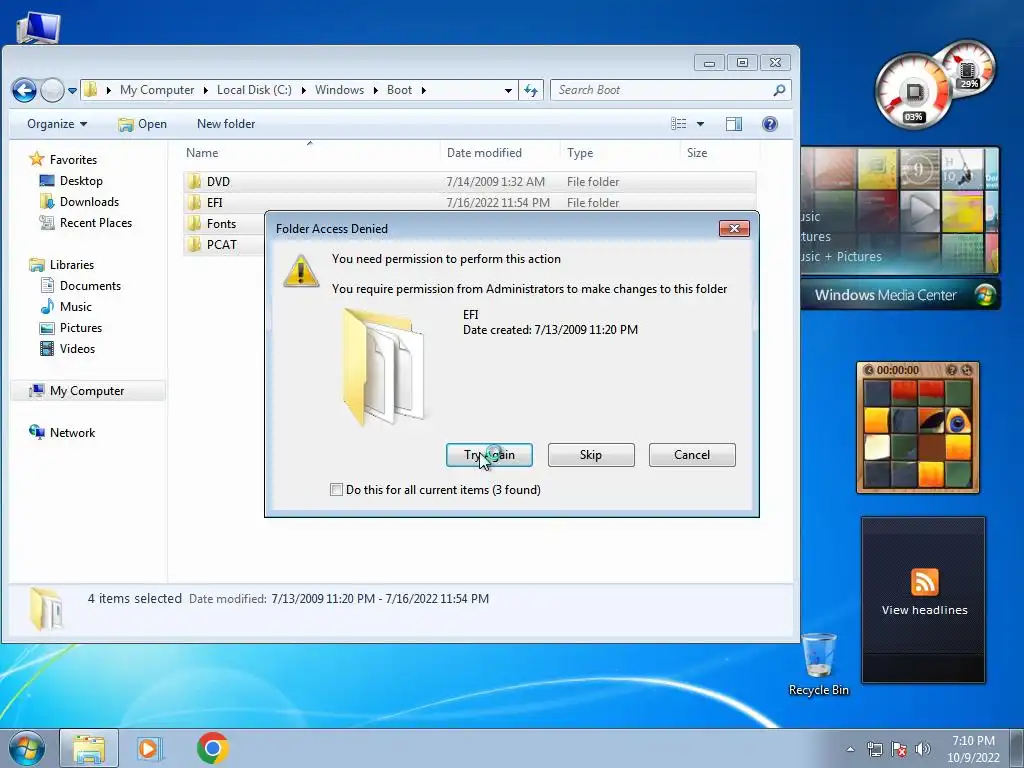Open Desktop in navigation pane

81,181
